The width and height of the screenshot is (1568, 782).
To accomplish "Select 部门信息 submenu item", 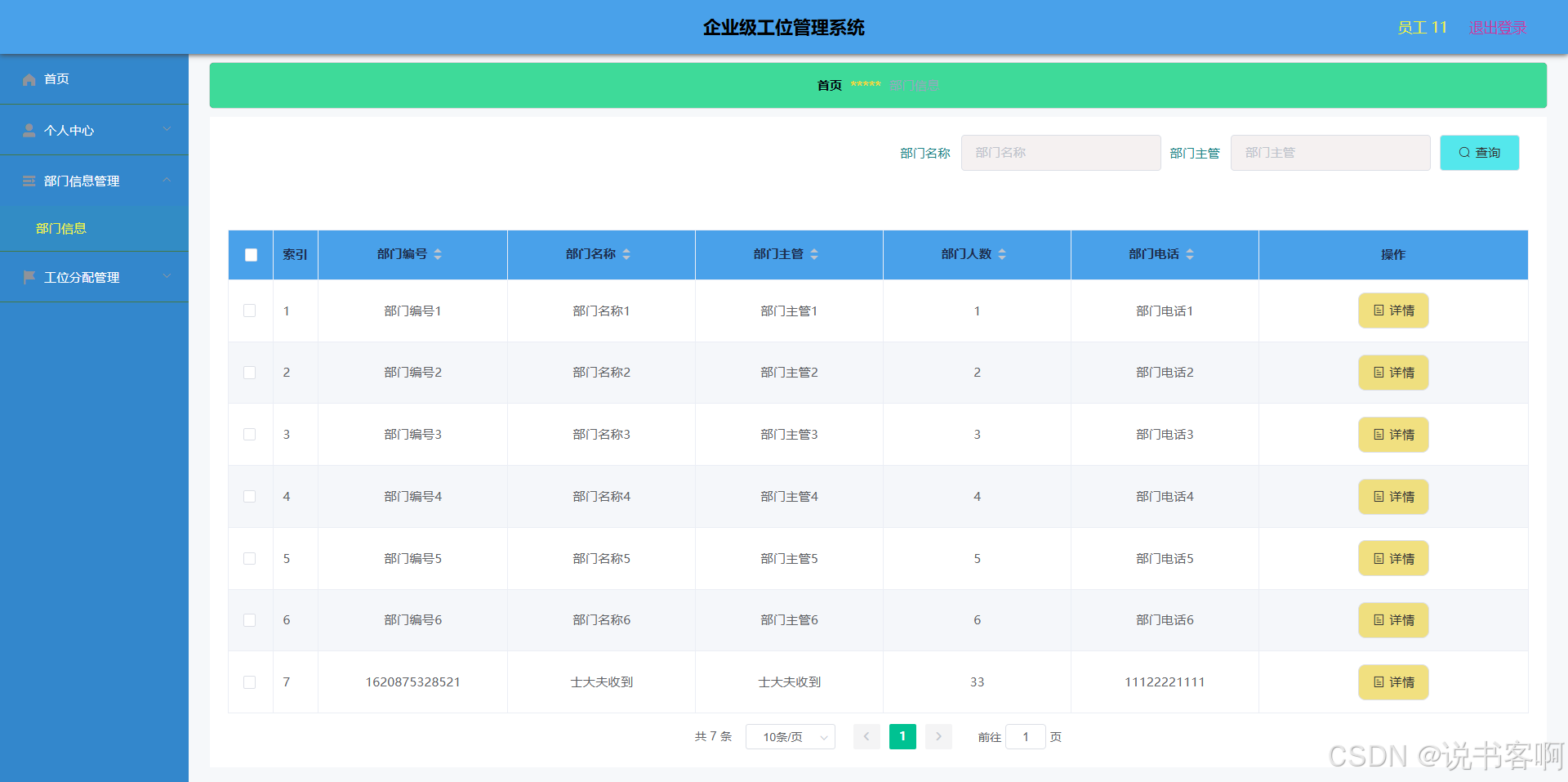I will click(94, 228).
